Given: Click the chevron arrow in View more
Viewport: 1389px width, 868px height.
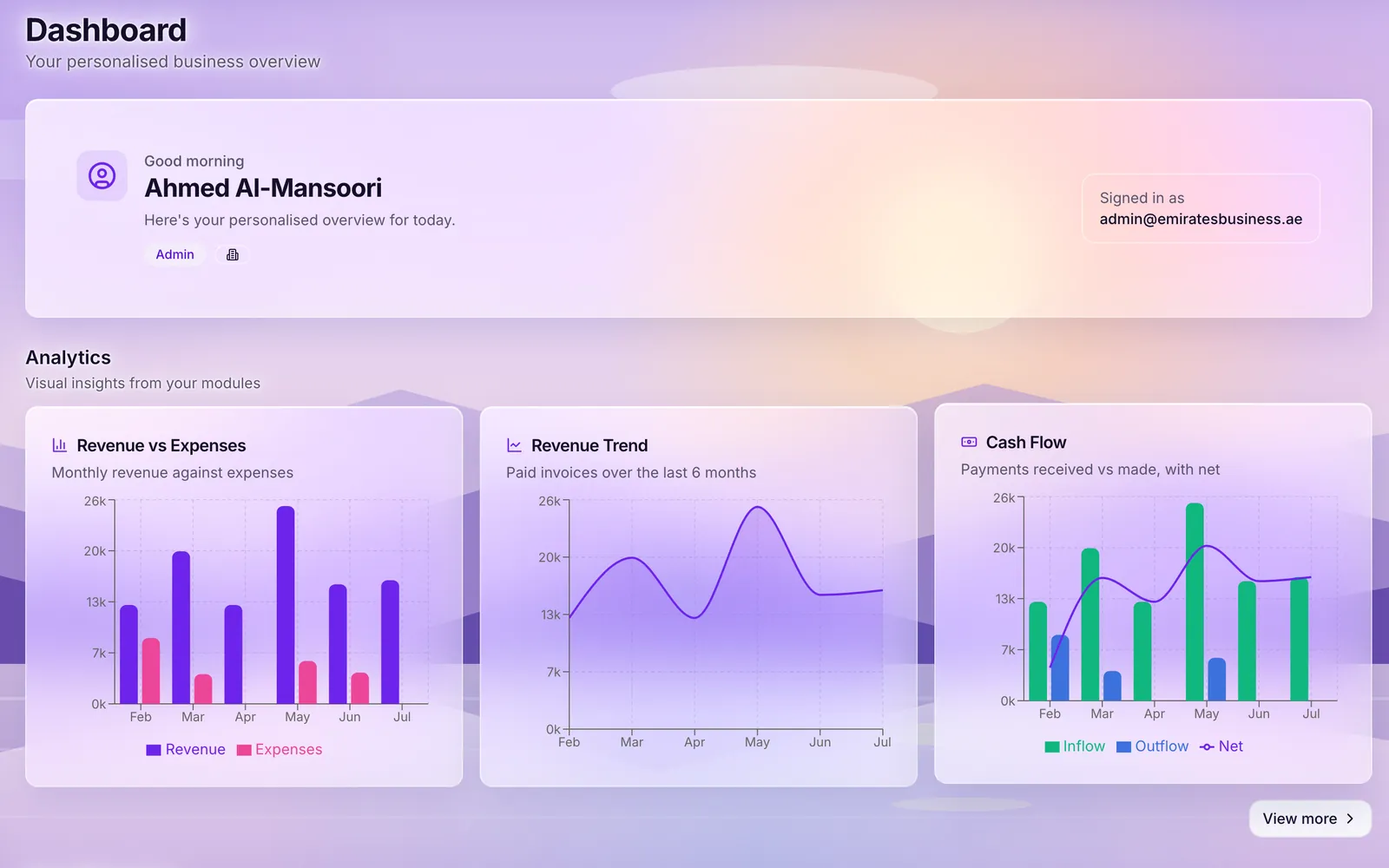Looking at the screenshot, I should pos(1350,819).
